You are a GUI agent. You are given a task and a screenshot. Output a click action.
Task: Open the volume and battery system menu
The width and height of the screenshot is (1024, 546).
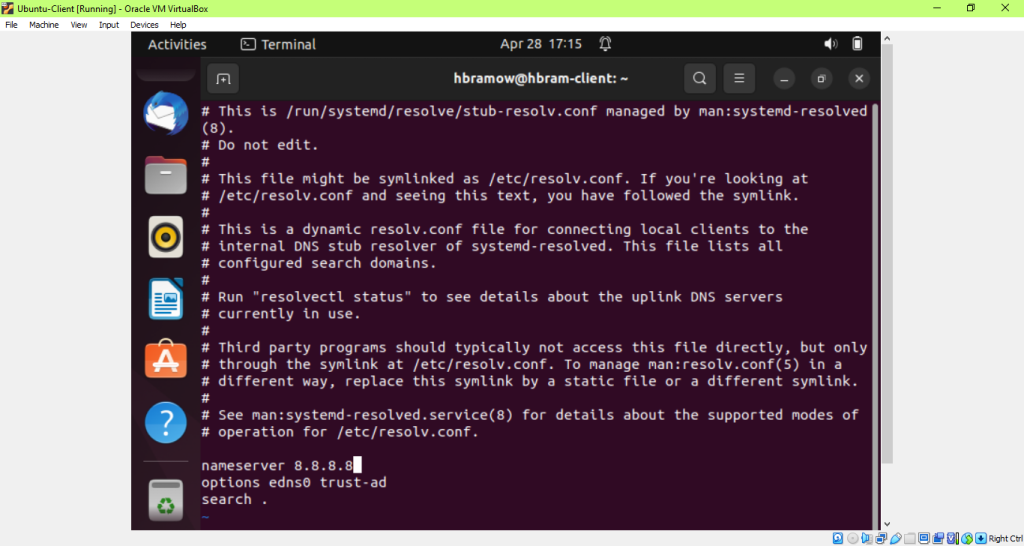(x=844, y=44)
